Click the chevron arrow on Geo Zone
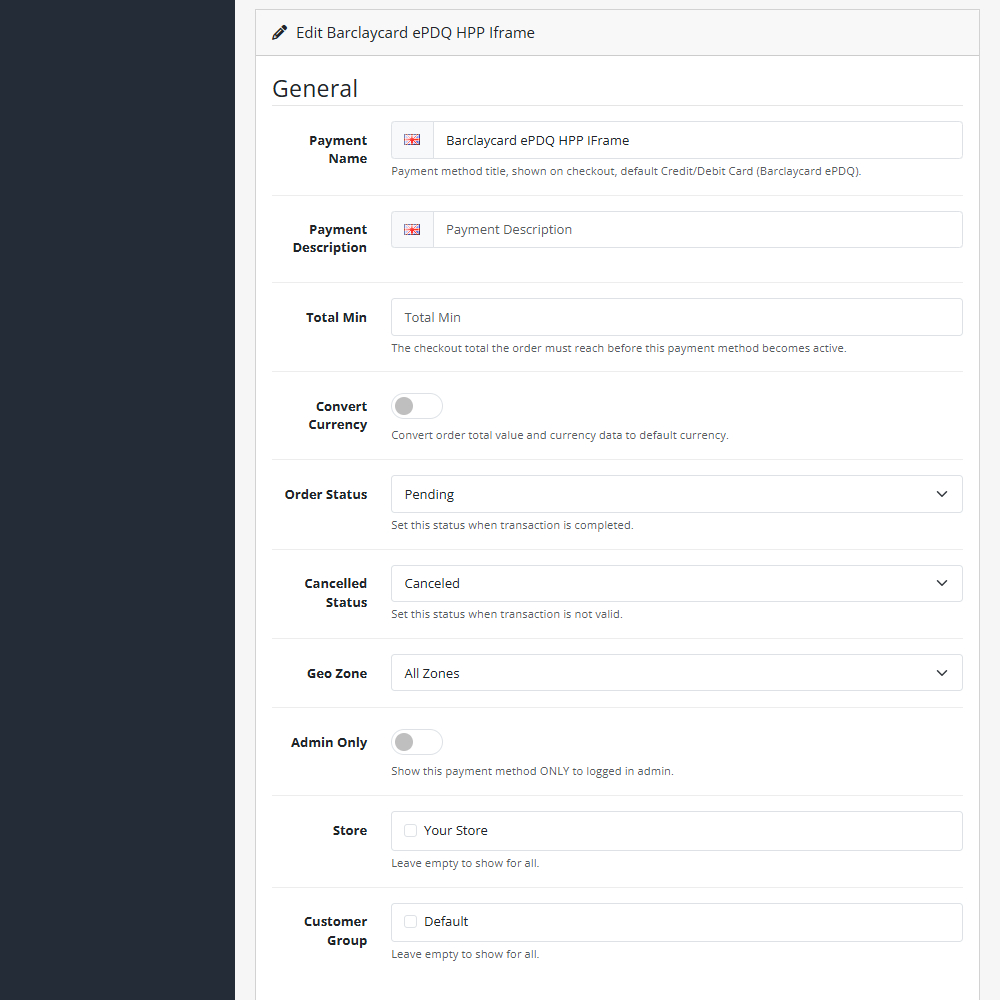 (x=942, y=673)
